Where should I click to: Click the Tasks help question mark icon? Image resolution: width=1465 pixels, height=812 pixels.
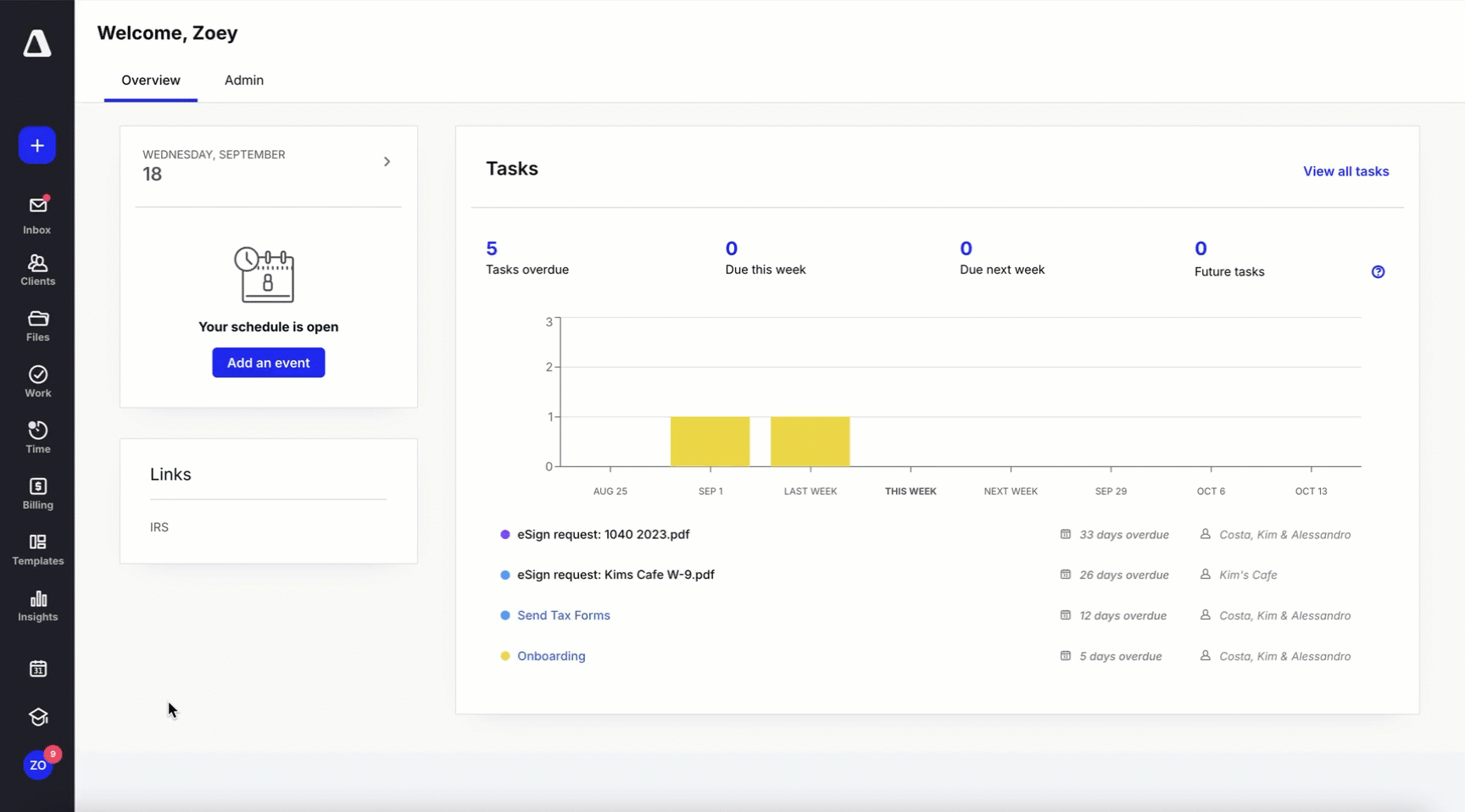1378,272
